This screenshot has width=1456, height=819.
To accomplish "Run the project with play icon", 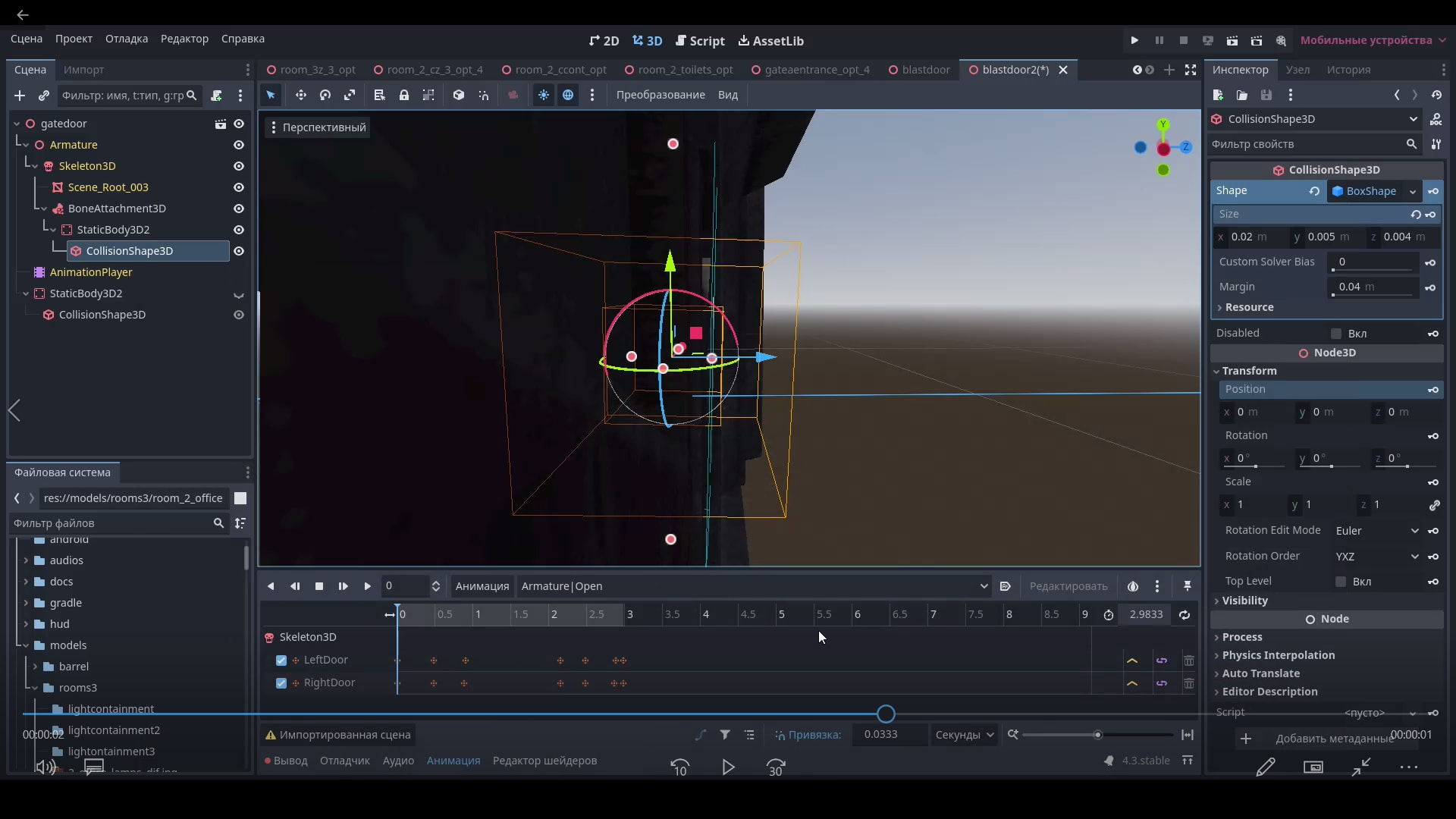I will pos(1134,40).
